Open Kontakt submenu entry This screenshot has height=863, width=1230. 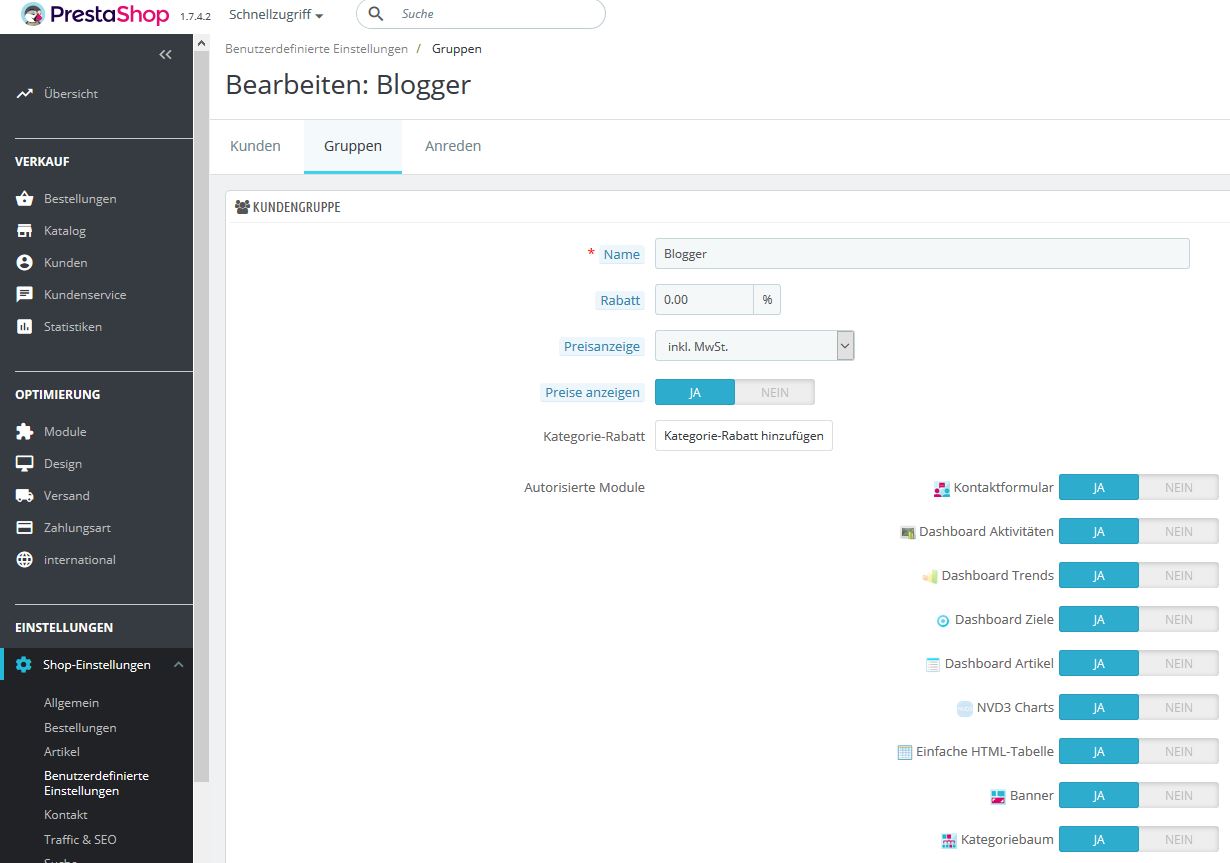(66, 815)
